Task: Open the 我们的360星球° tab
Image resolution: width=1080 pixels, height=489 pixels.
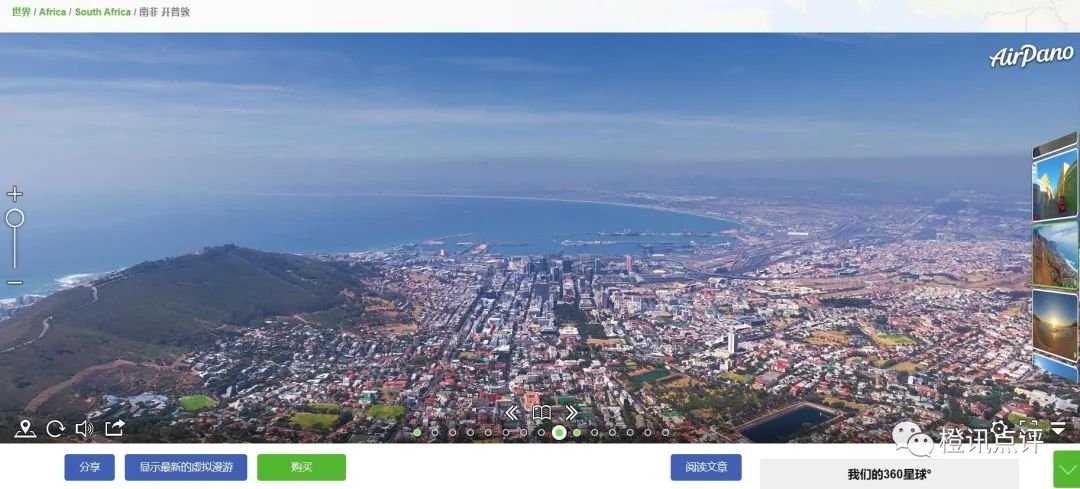Action: [x=889, y=474]
